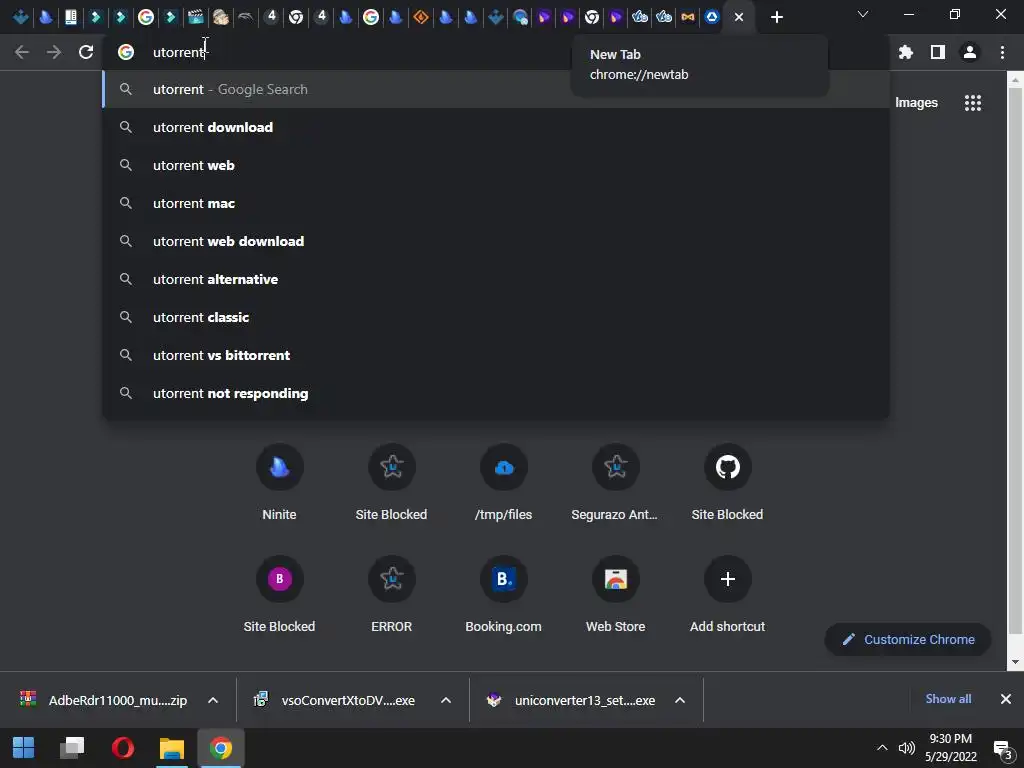Open the Extensions puzzle icon
Image resolution: width=1024 pixels, height=768 pixels.
pos(905,52)
